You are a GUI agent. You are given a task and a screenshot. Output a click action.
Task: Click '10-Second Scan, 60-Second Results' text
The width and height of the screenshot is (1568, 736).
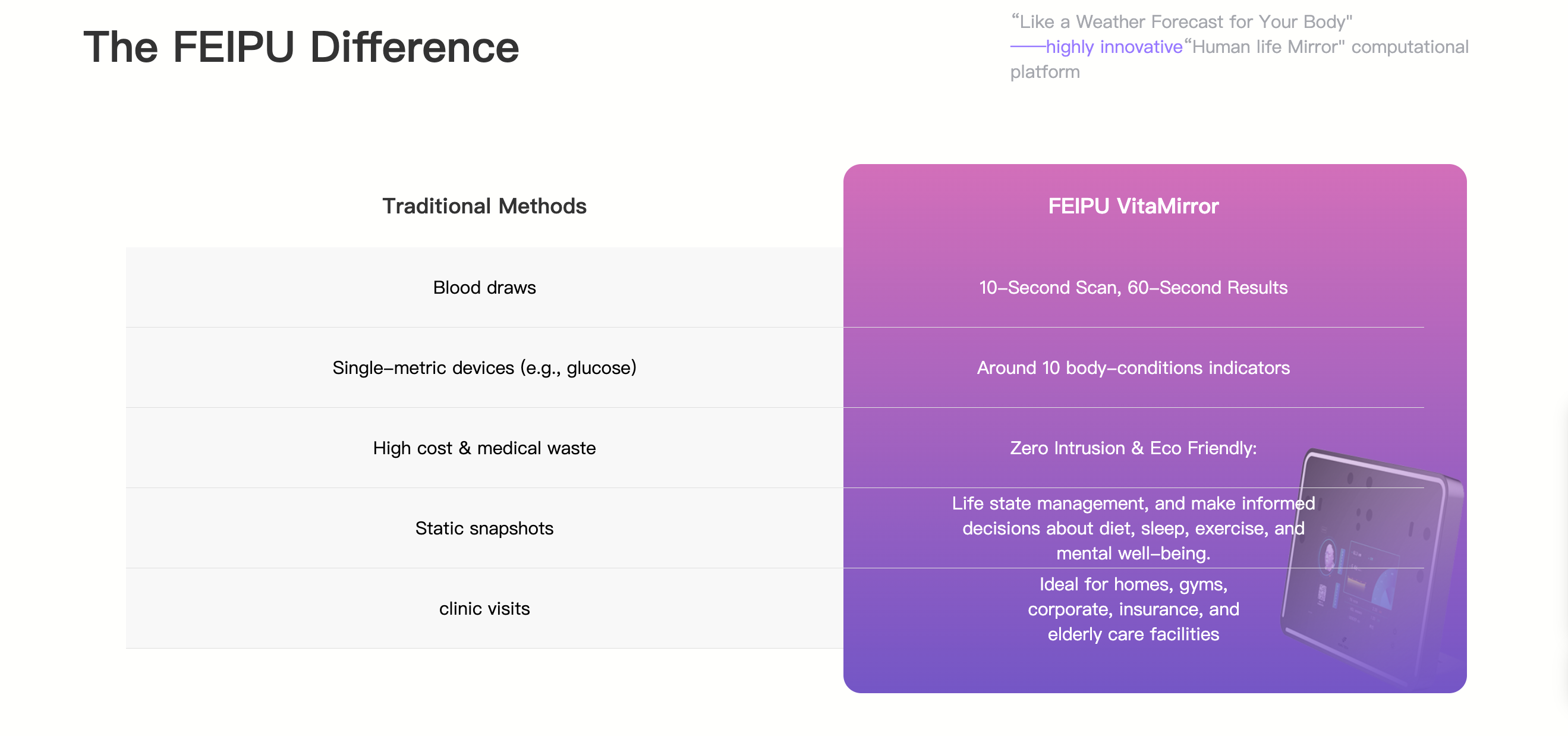(x=1133, y=287)
